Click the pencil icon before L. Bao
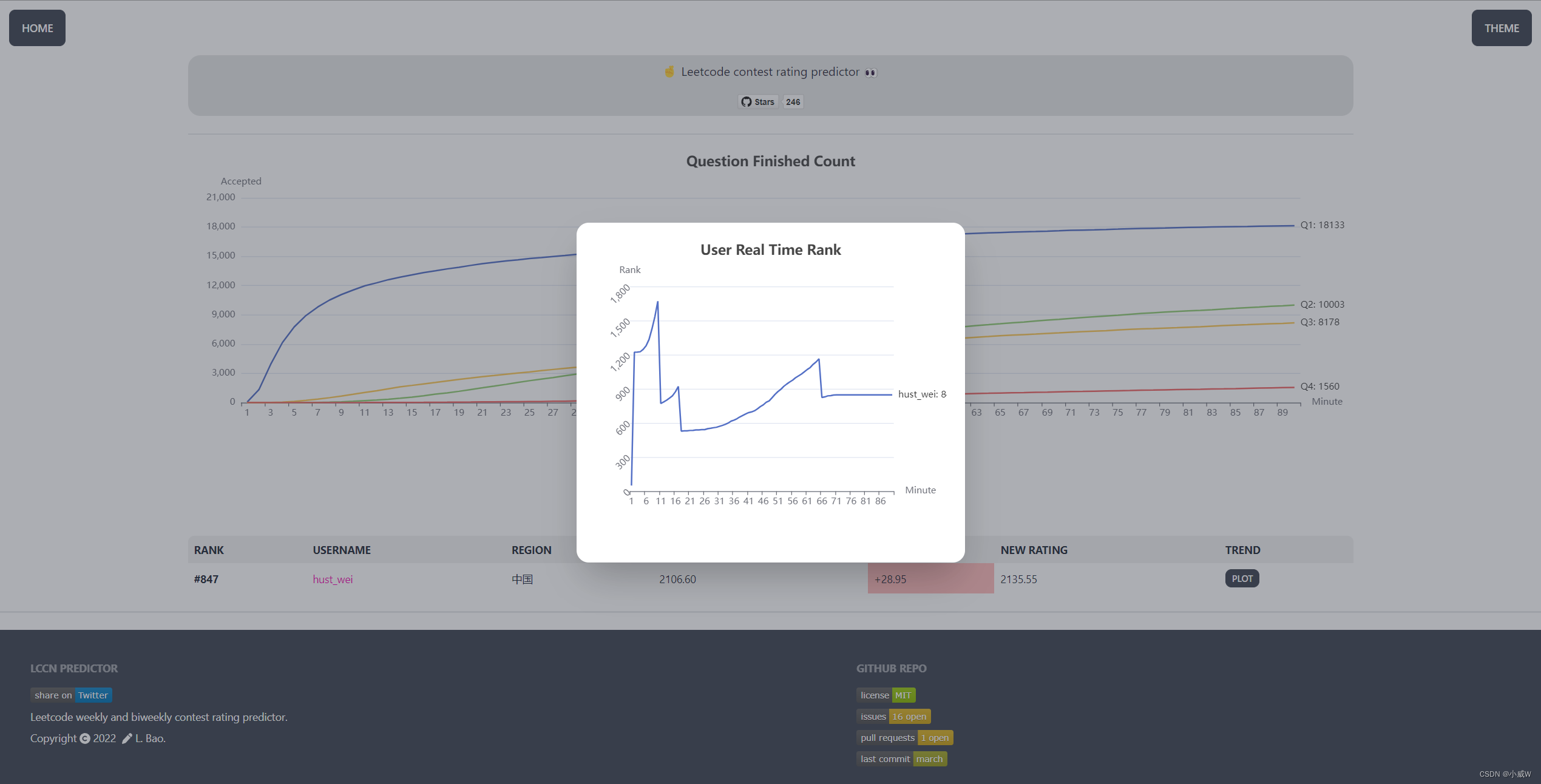Image resolution: width=1541 pixels, height=784 pixels. pos(127,738)
